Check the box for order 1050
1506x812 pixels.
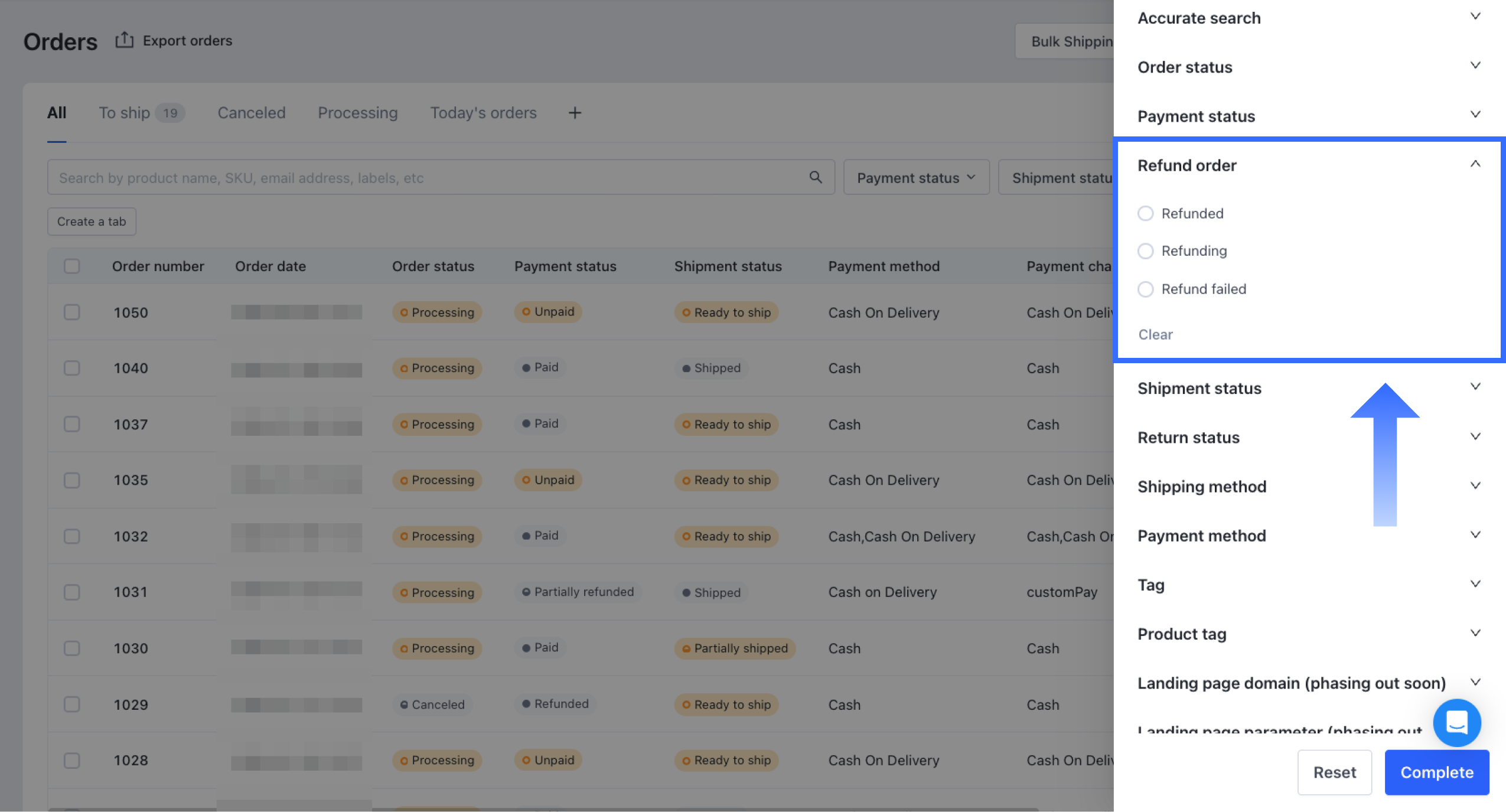tap(72, 312)
